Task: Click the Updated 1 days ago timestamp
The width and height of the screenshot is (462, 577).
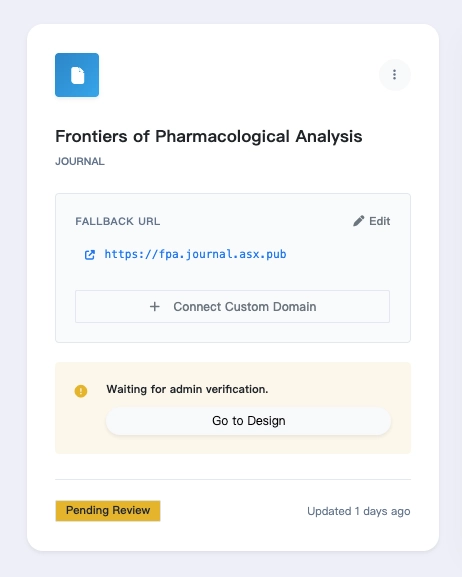Action: [x=359, y=511]
